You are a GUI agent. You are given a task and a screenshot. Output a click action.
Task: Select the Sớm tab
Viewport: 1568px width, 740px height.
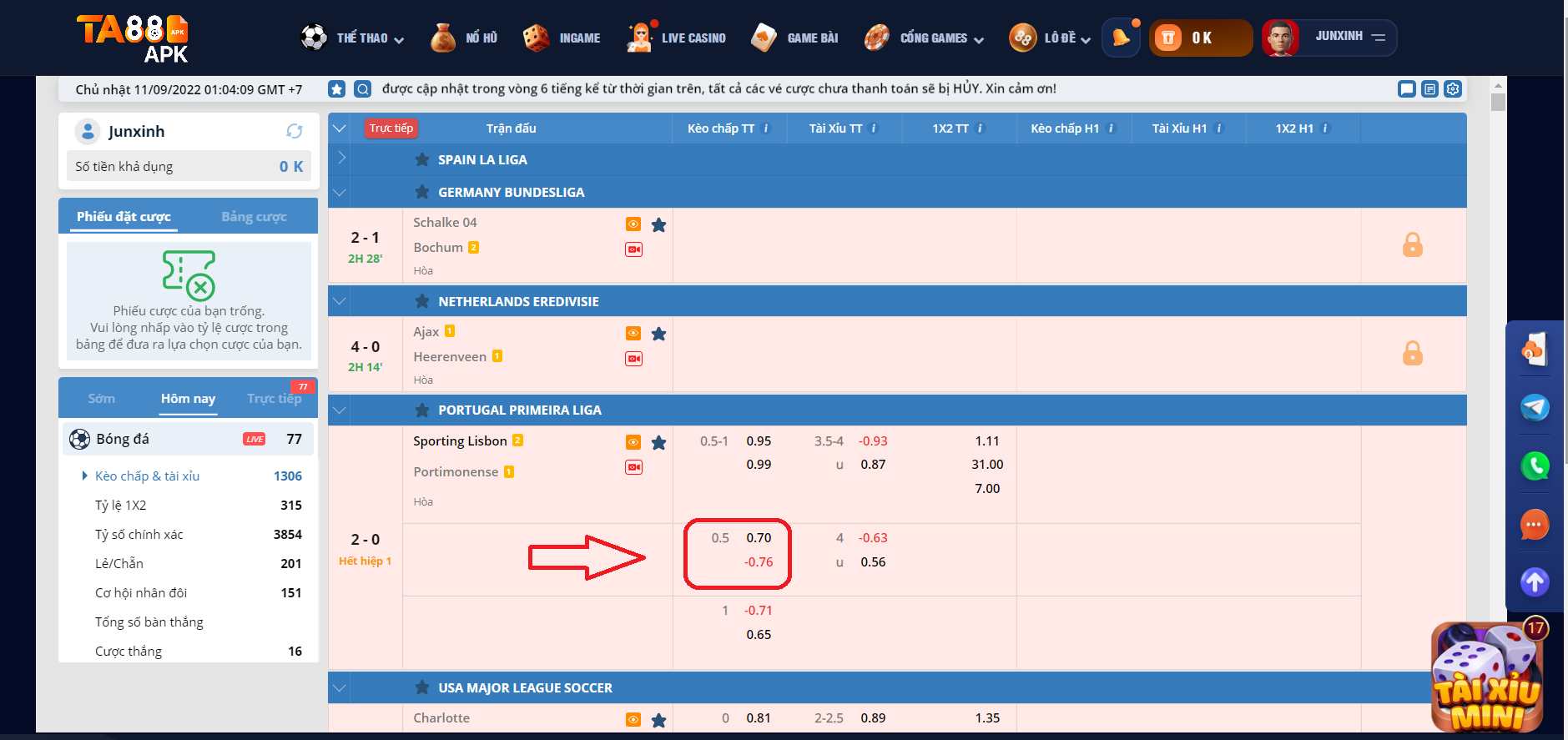102,399
